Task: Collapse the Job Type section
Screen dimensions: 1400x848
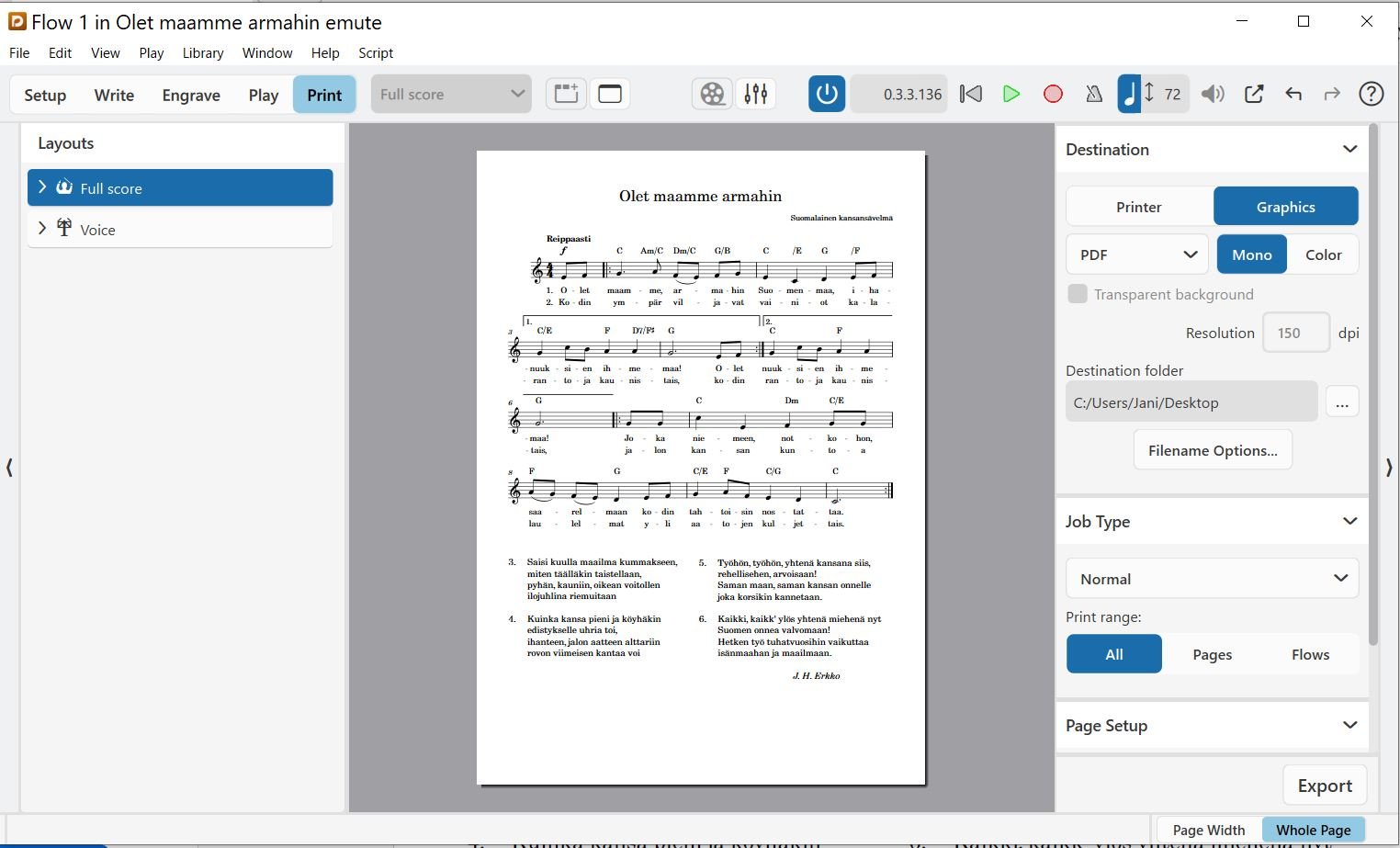Action: tap(1349, 521)
